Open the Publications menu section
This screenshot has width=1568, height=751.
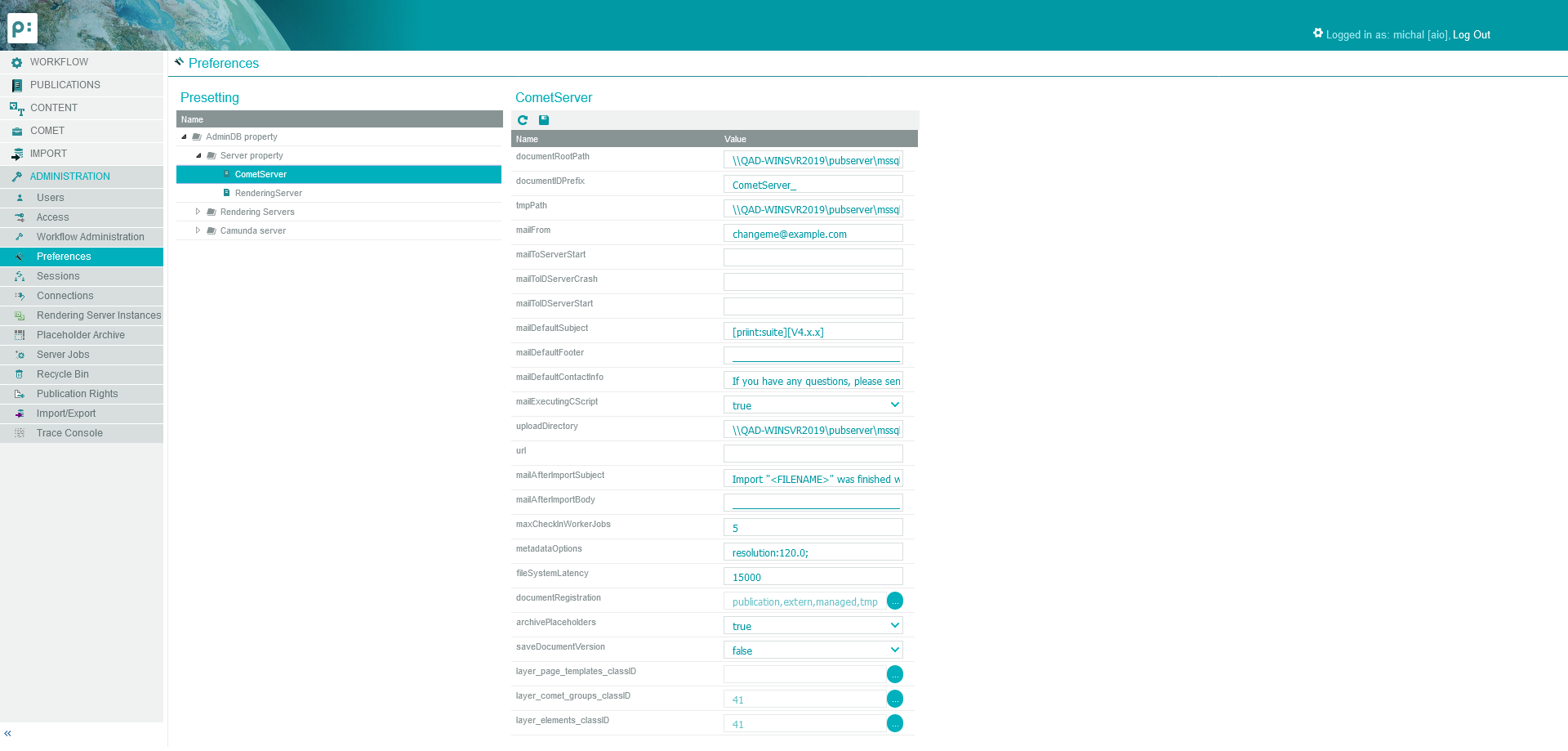(x=65, y=85)
